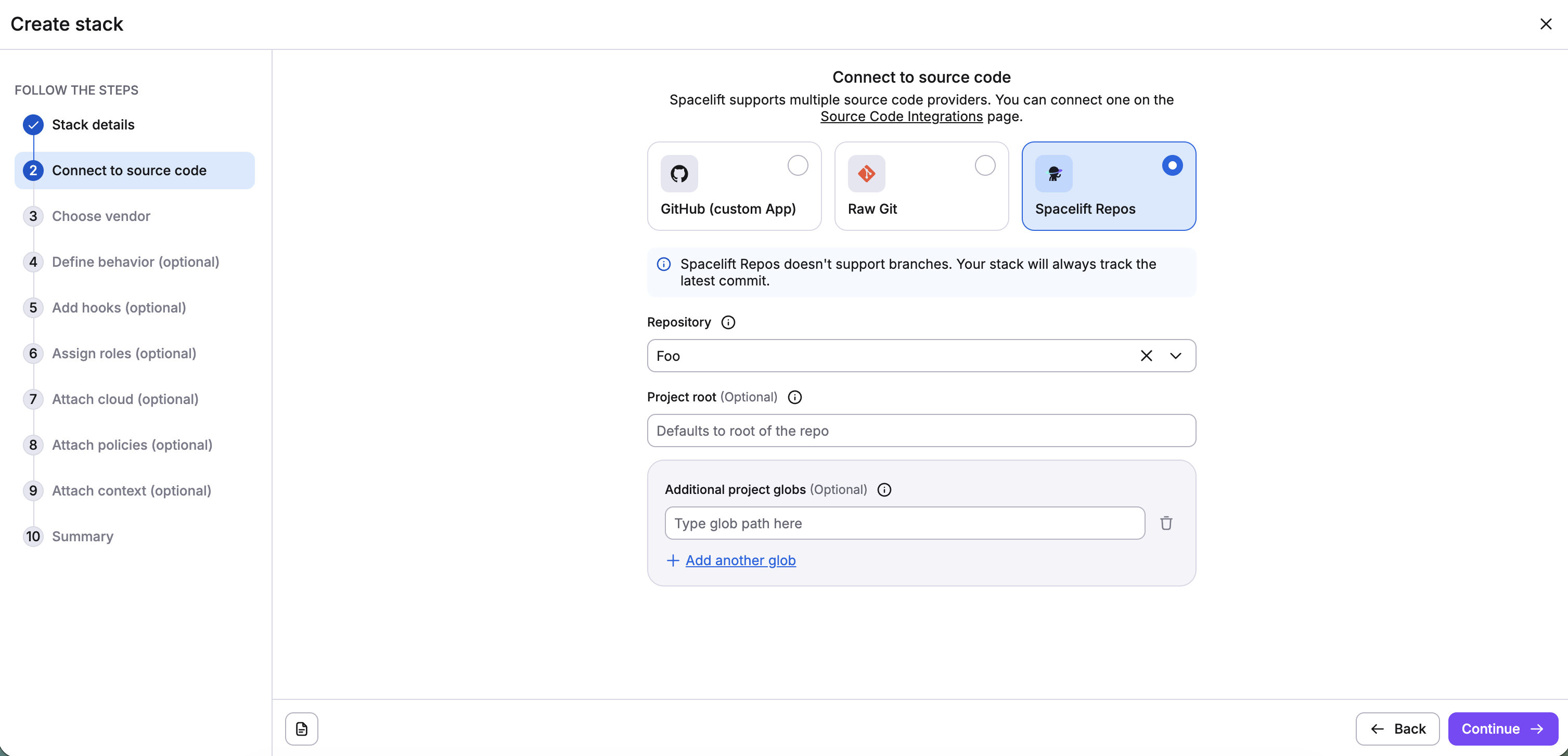Click the Raw Git icon
The height and width of the screenshot is (756, 1568).
coord(867,173)
